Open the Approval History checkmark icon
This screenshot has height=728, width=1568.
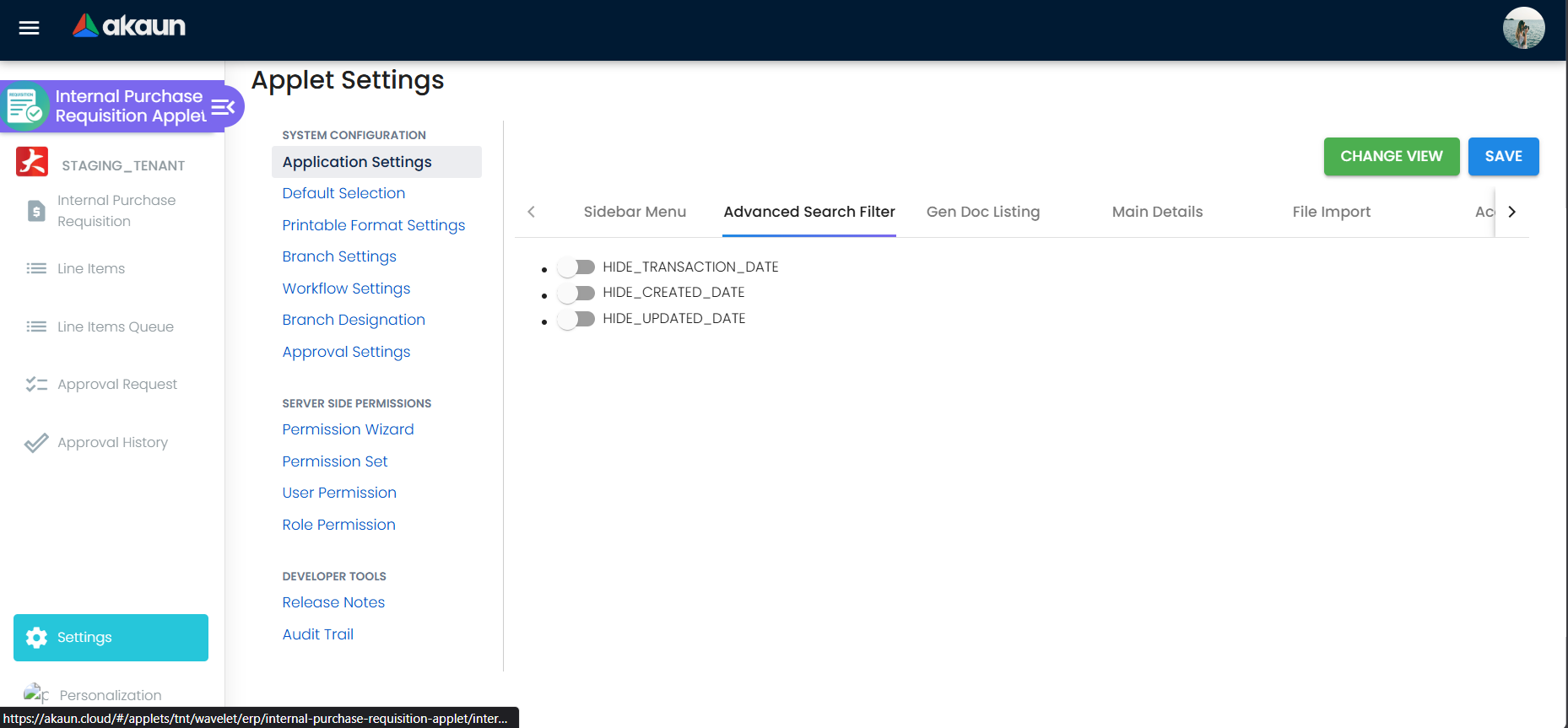tap(36, 443)
